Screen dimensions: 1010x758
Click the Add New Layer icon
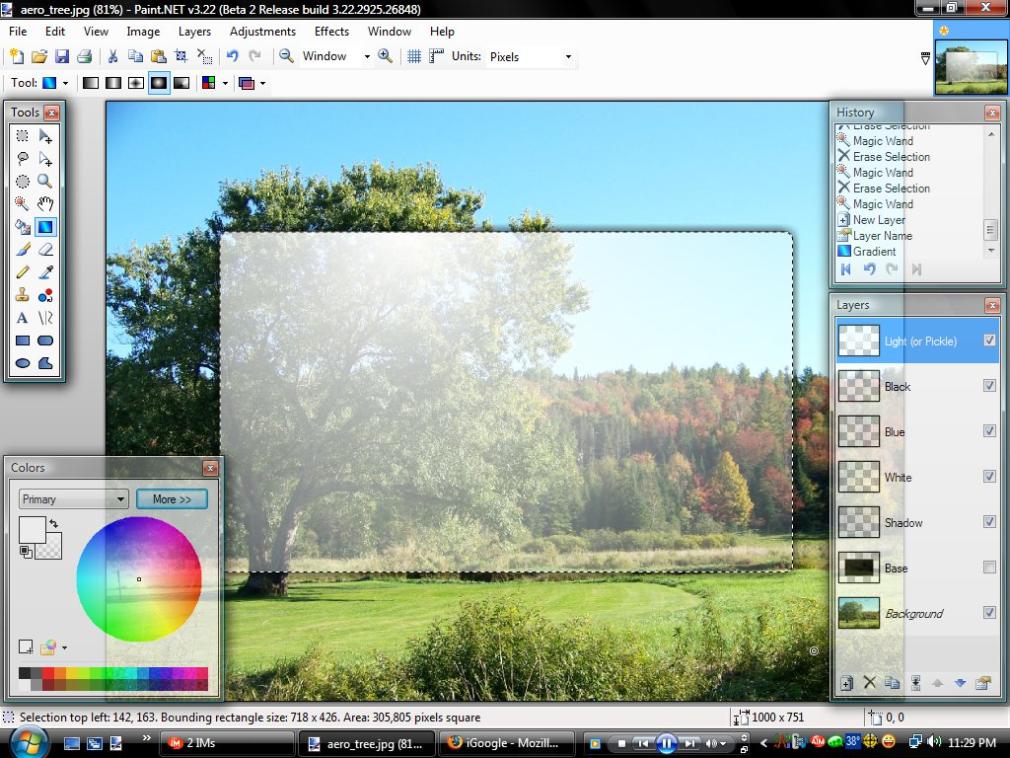847,683
